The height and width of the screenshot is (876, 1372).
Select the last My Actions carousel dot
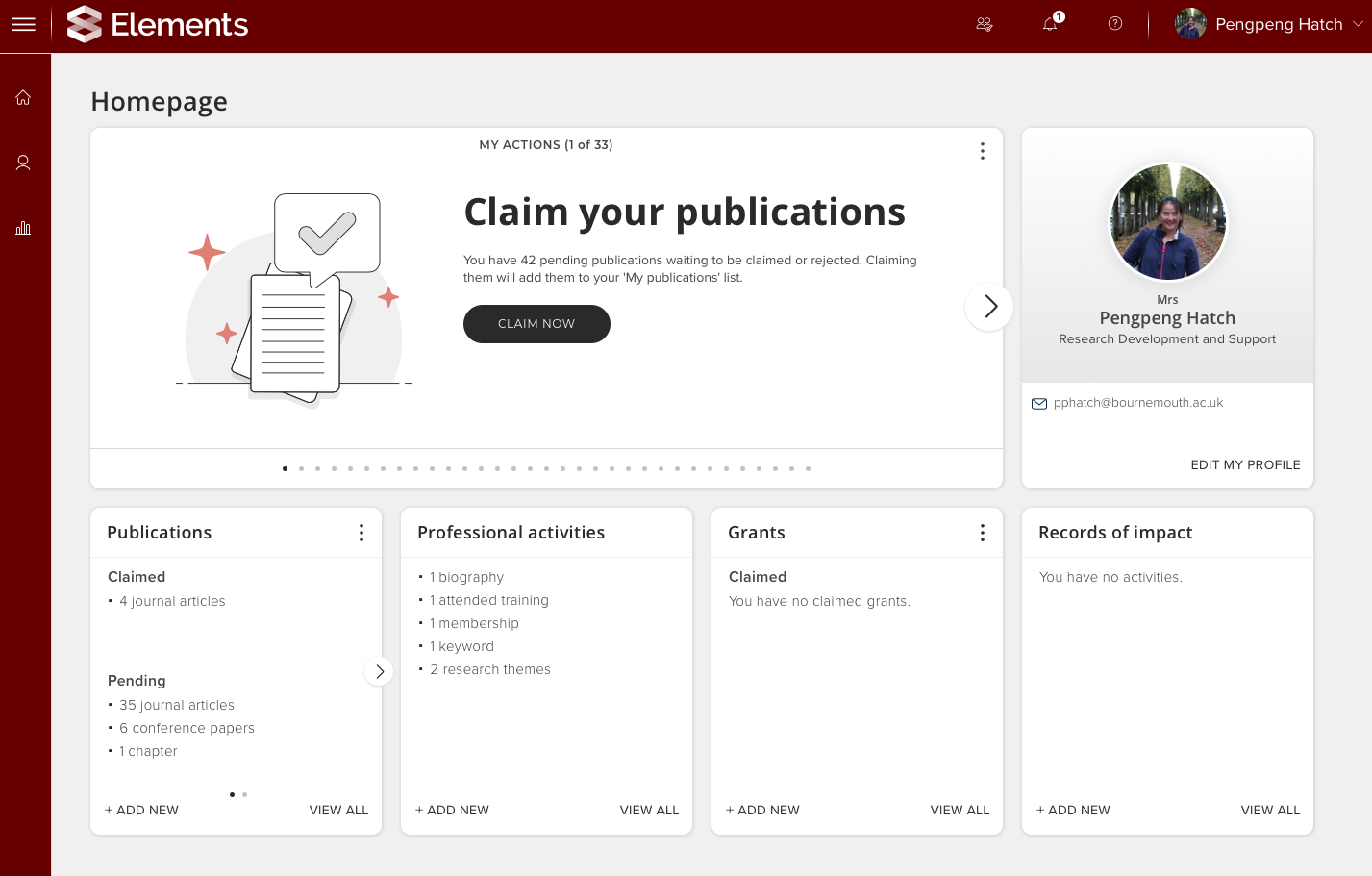click(808, 469)
